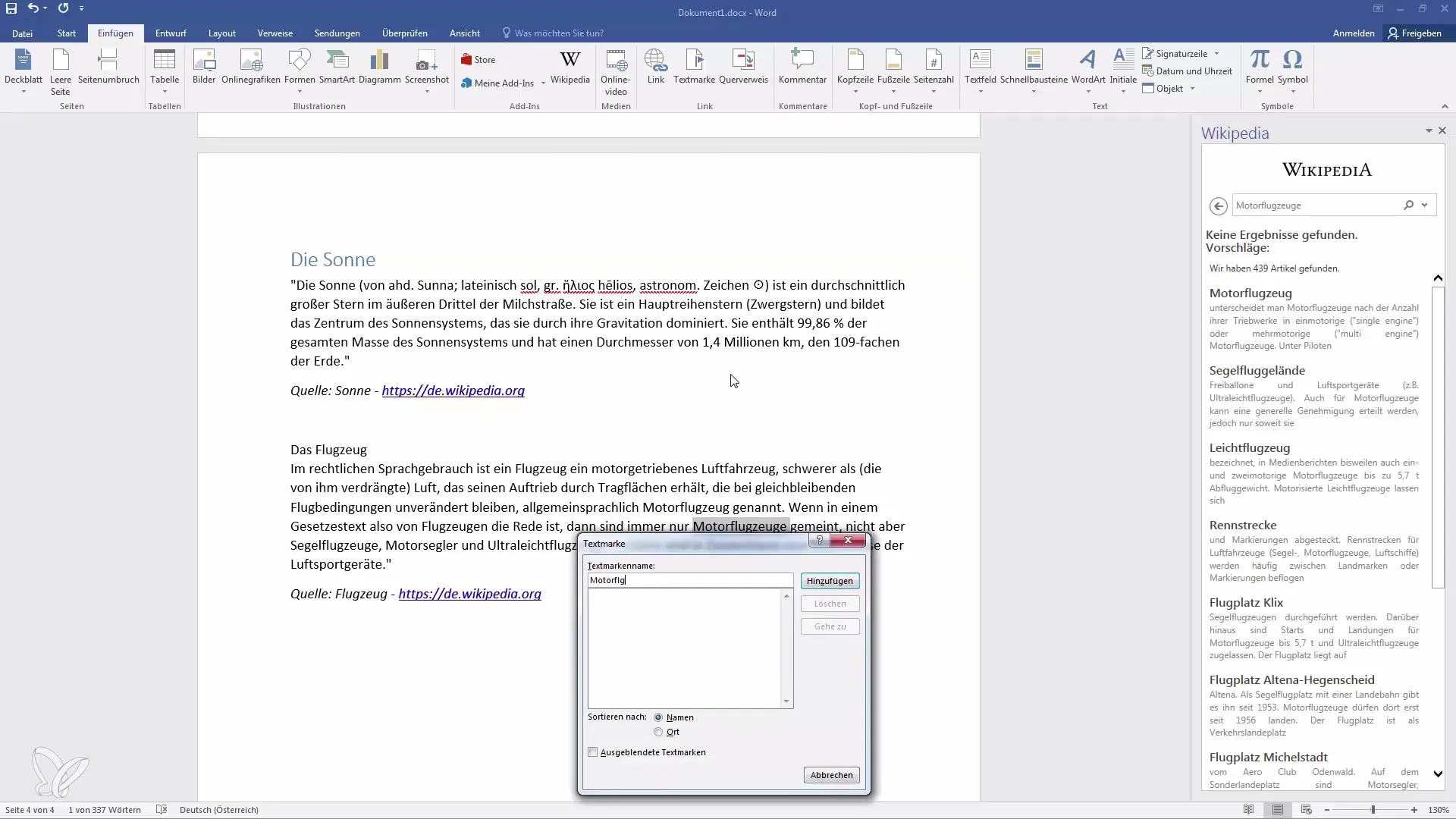Insert a Leere Seite blank page
This screenshot has height=819, width=1456.
61,71
